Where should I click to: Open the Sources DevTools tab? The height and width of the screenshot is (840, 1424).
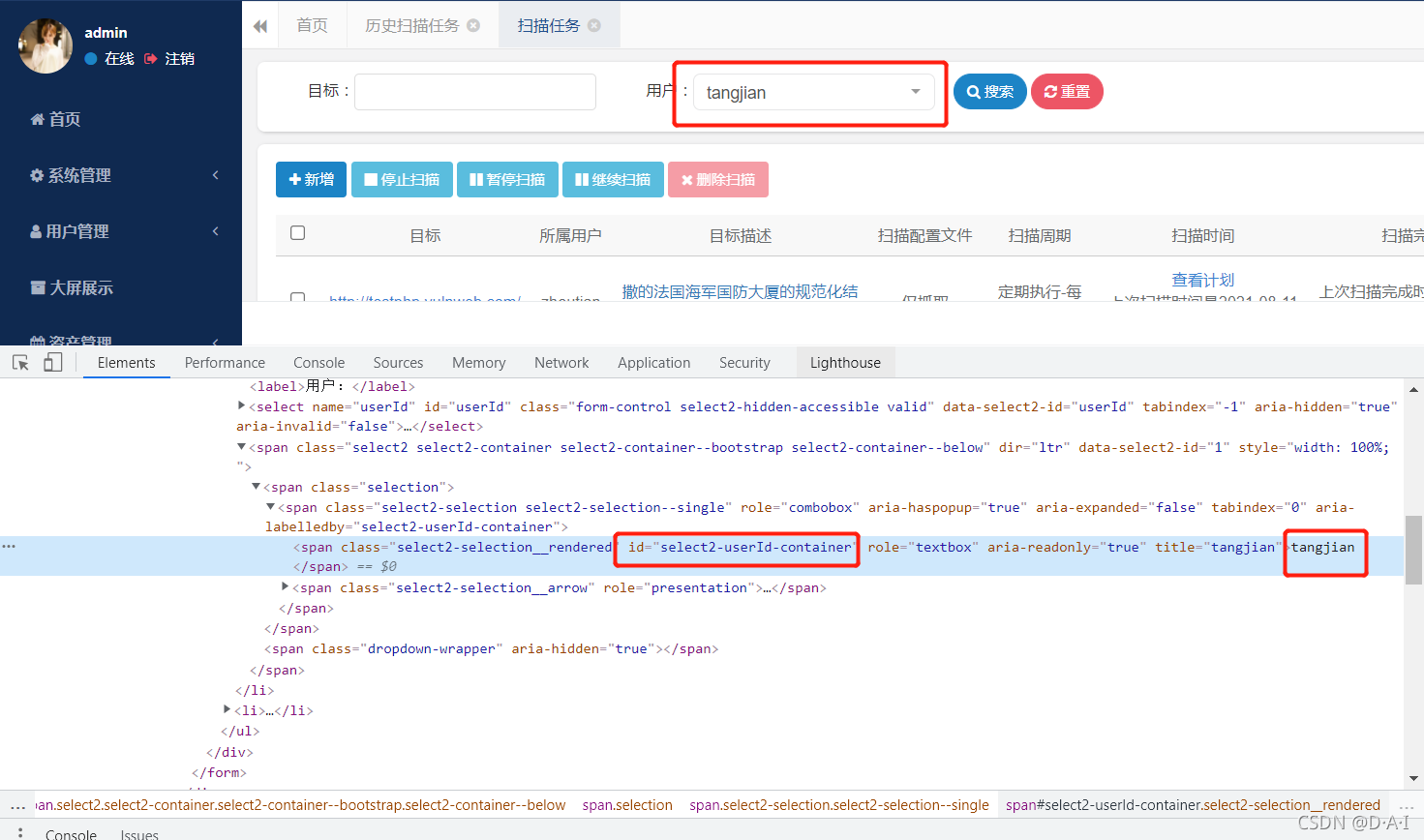click(398, 363)
